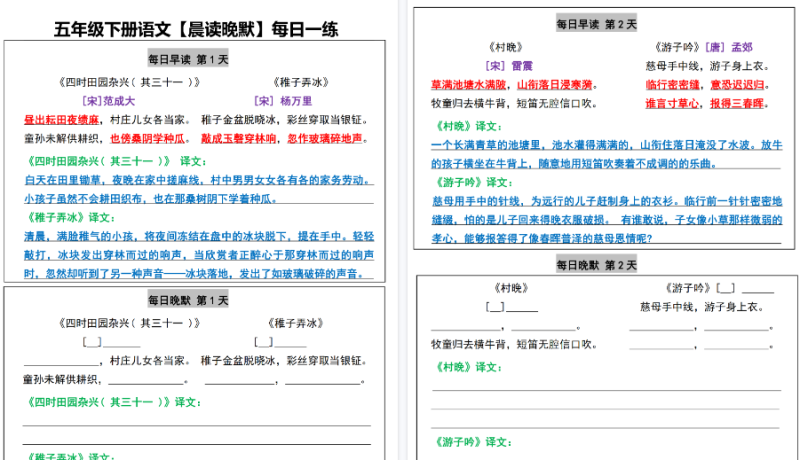Click 童孙未解供耕织 in Day 1 morning reading
800x460 pixels.
(x=61, y=139)
